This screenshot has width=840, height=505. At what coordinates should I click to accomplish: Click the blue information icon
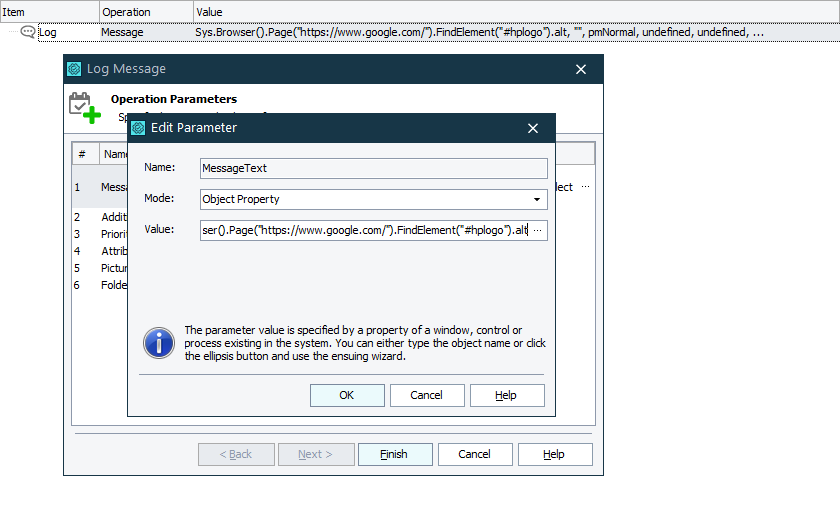tap(159, 342)
